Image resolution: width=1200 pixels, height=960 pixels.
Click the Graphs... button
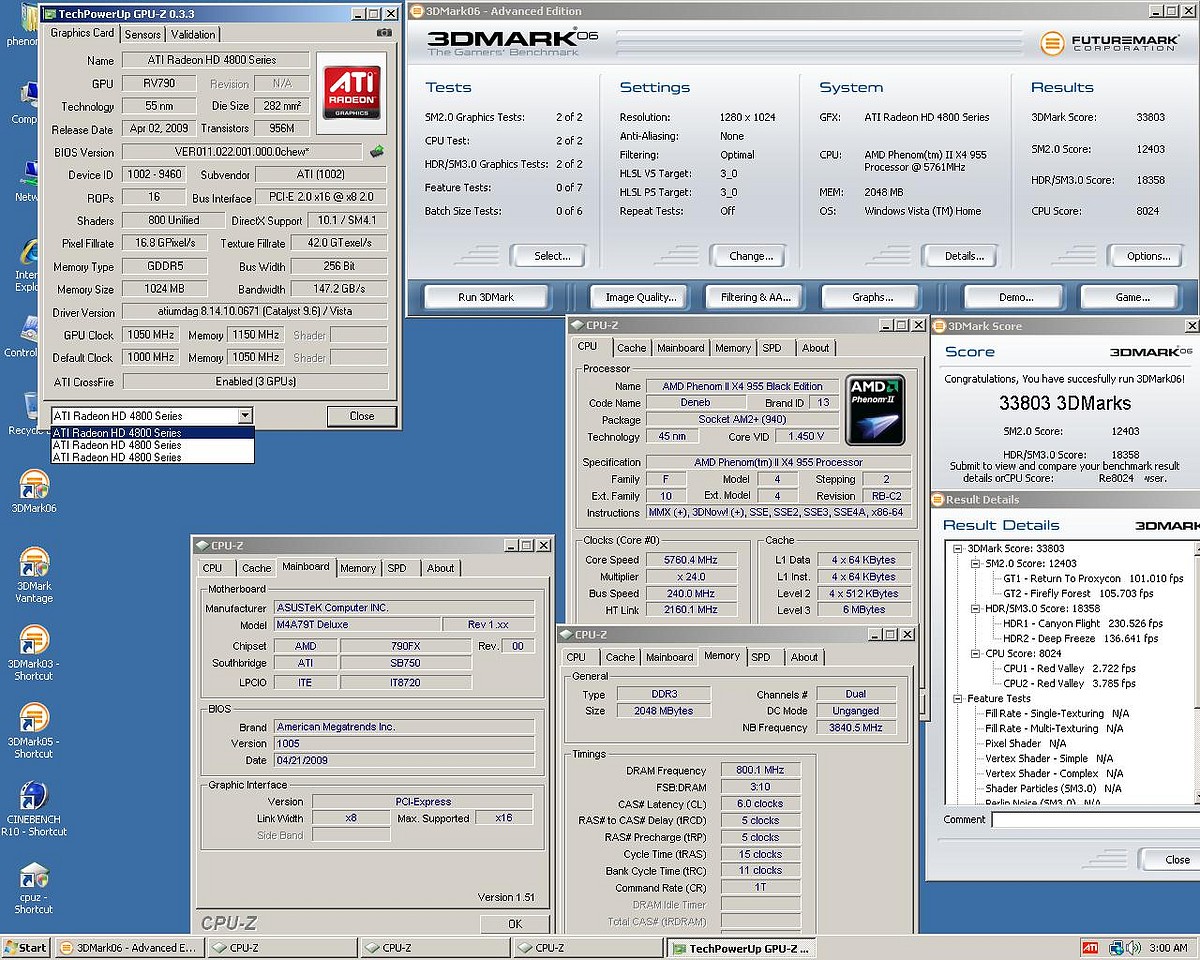(x=873, y=297)
